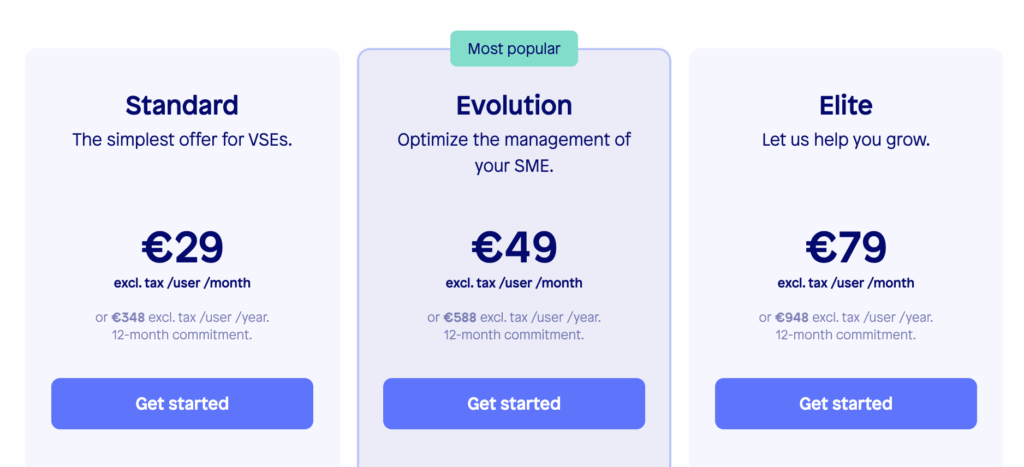Select the €49 price text

coord(514,248)
